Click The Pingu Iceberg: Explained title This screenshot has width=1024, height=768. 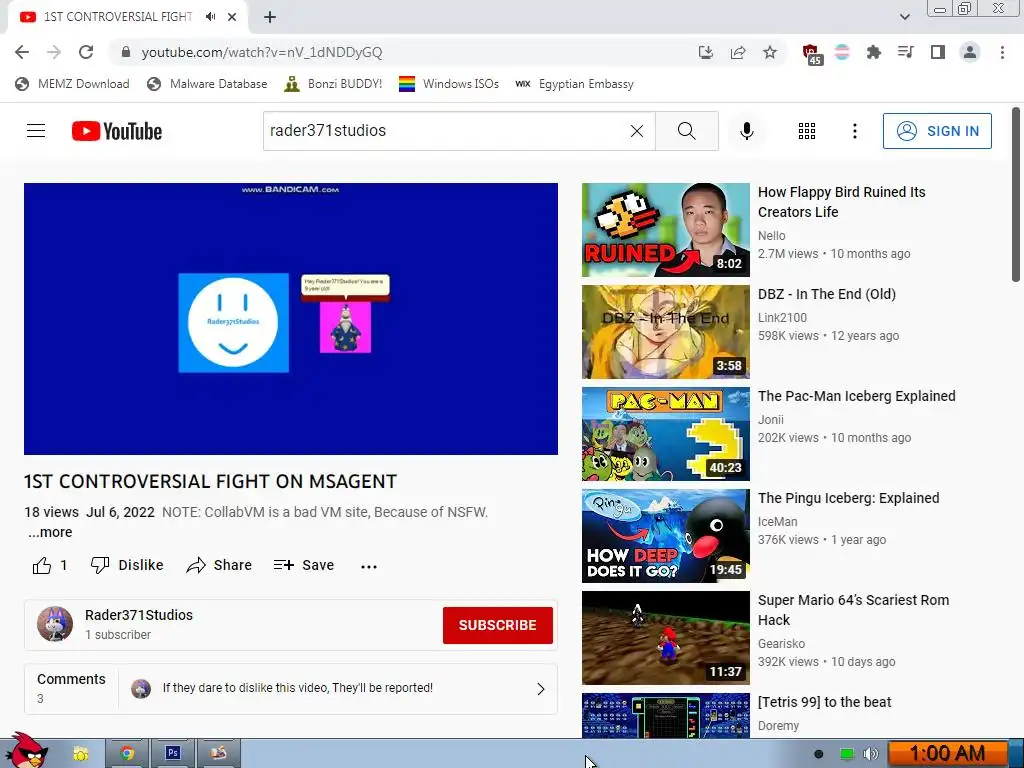(848, 498)
